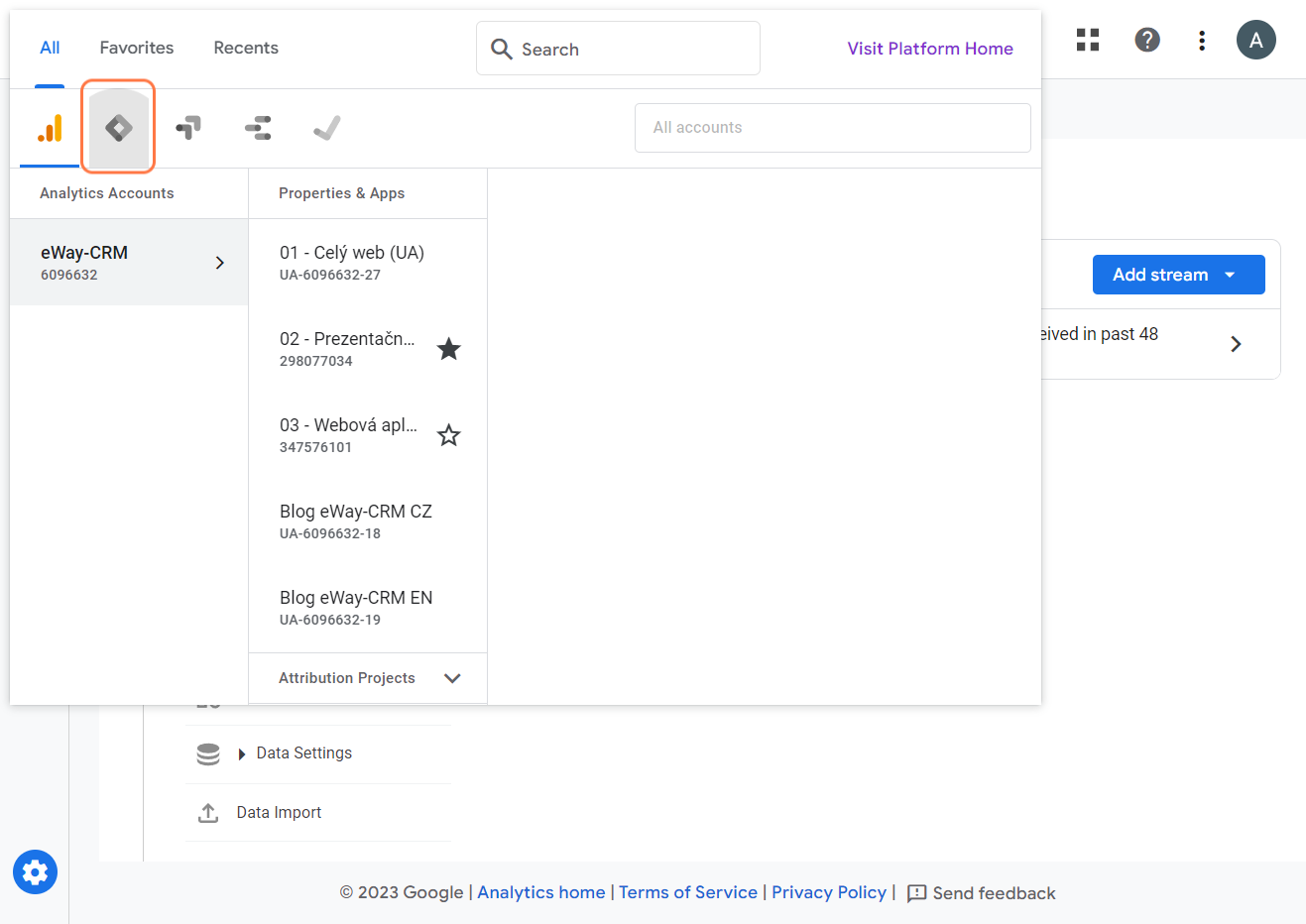
Task: Click Visit Platform Home link
Action: (x=930, y=49)
